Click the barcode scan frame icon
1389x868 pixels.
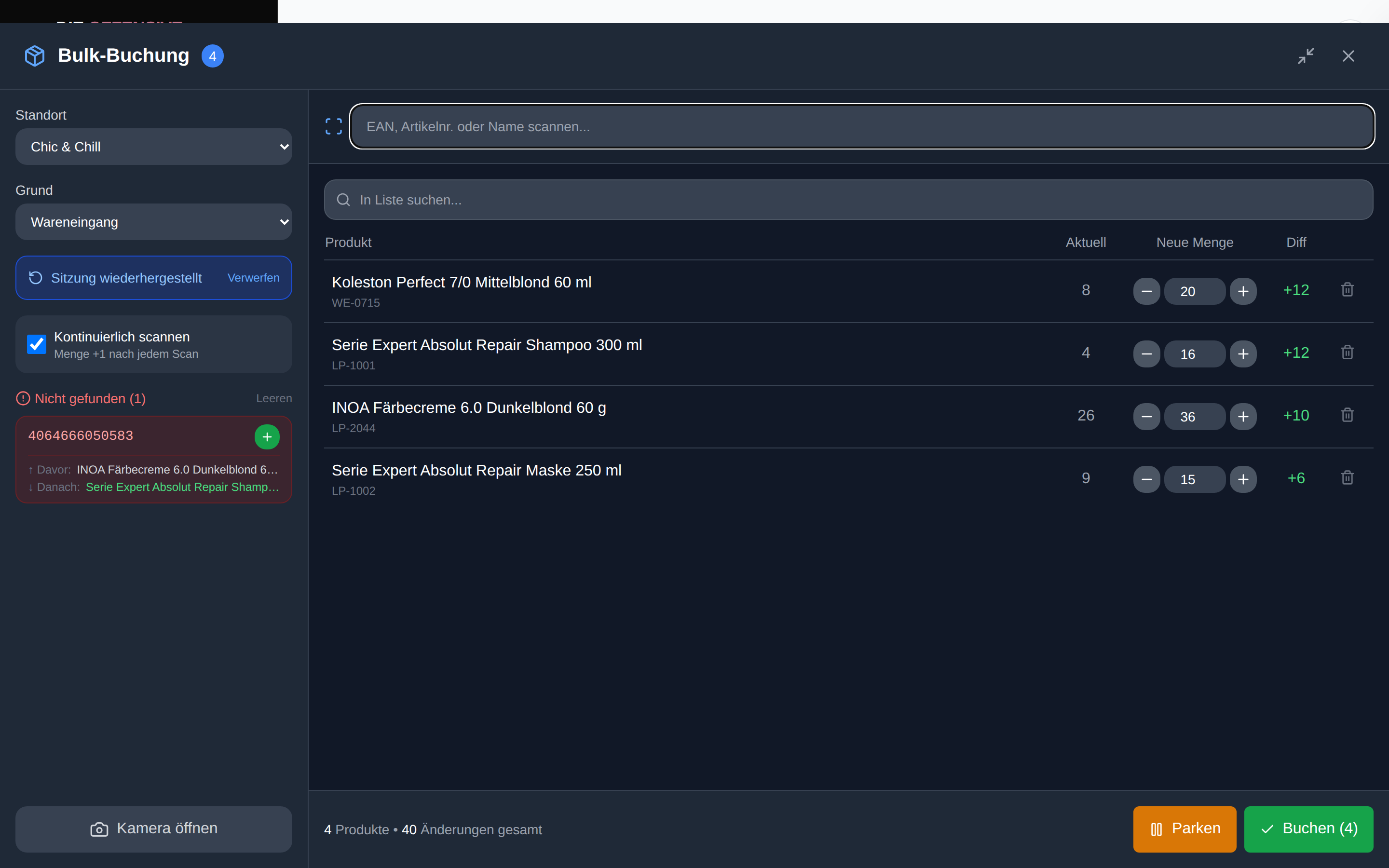click(333, 126)
